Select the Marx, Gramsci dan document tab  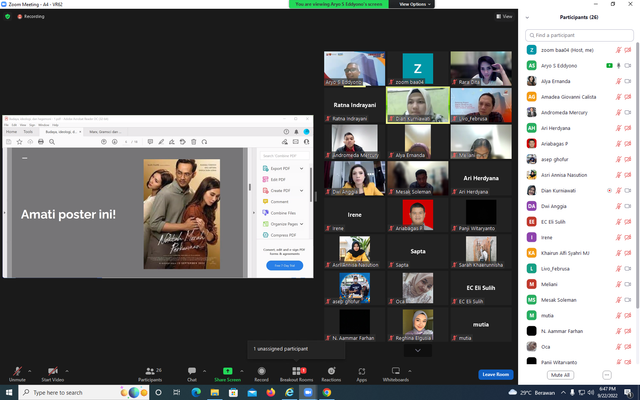click(105, 132)
